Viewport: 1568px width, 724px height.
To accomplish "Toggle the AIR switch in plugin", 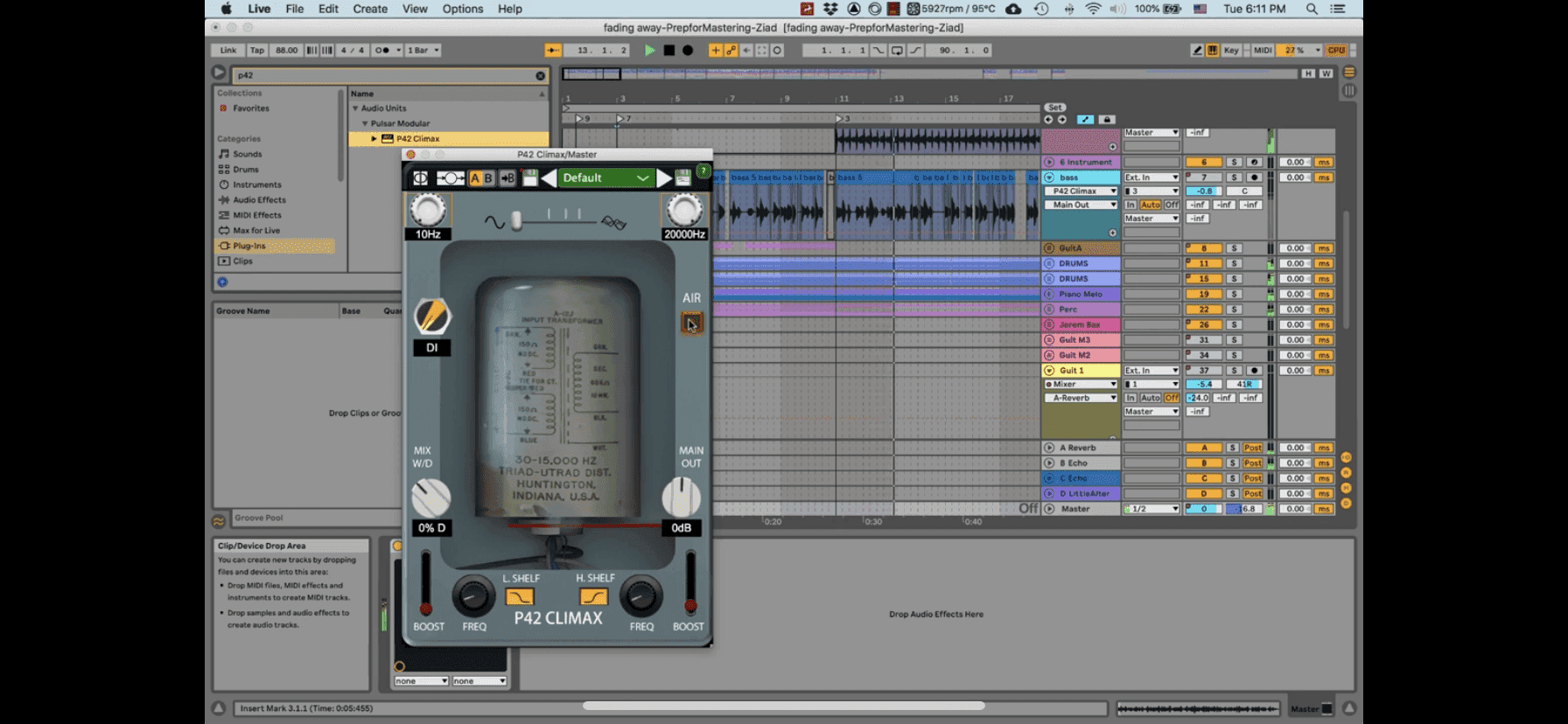I will (691, 324).
